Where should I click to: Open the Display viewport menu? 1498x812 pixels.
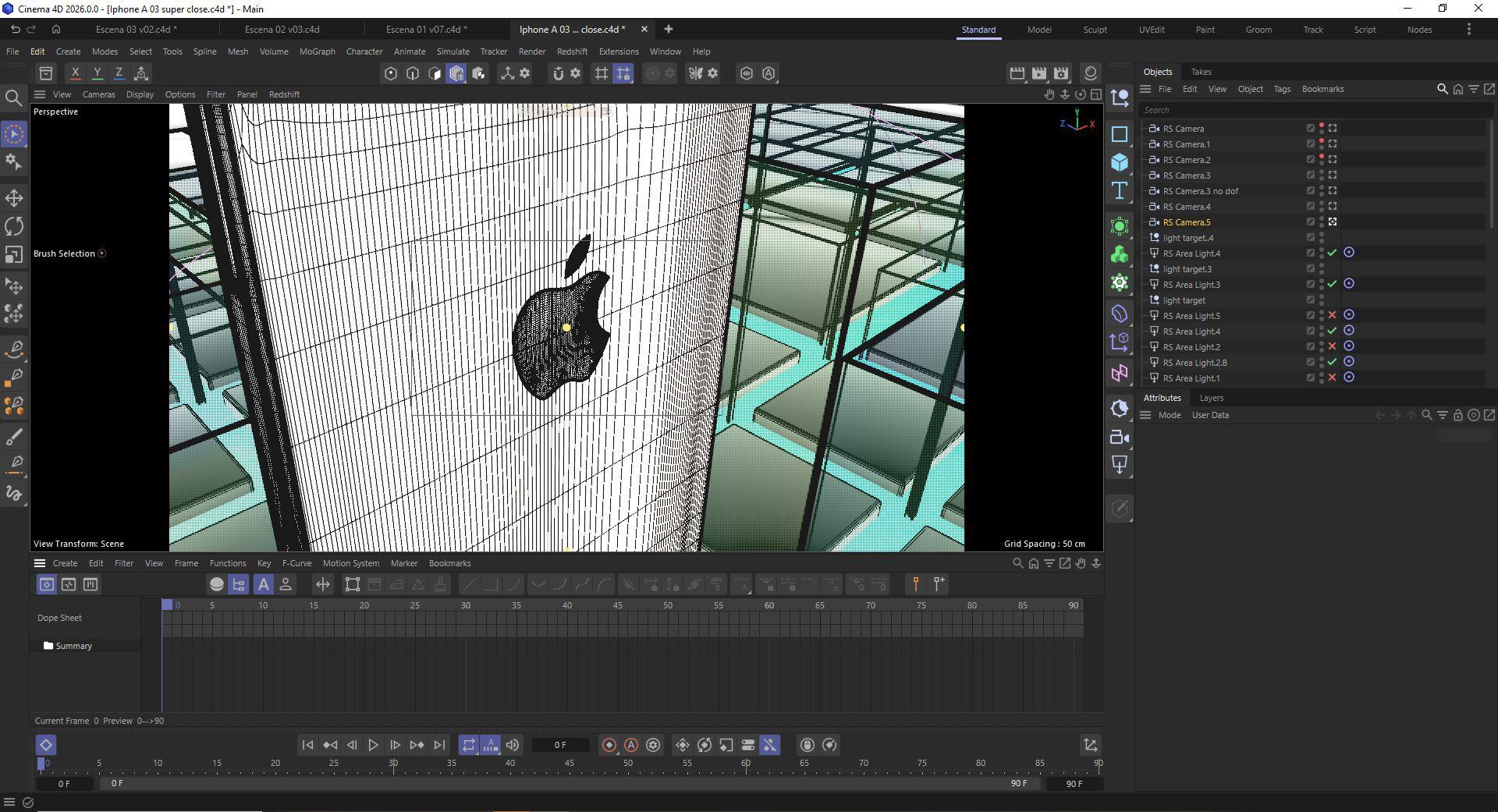coord(140,94)
